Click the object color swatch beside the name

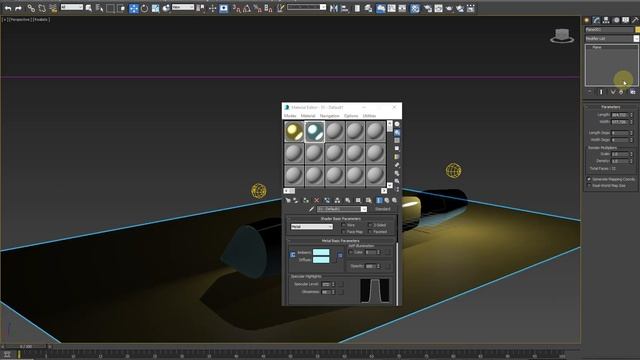(637, 30)
